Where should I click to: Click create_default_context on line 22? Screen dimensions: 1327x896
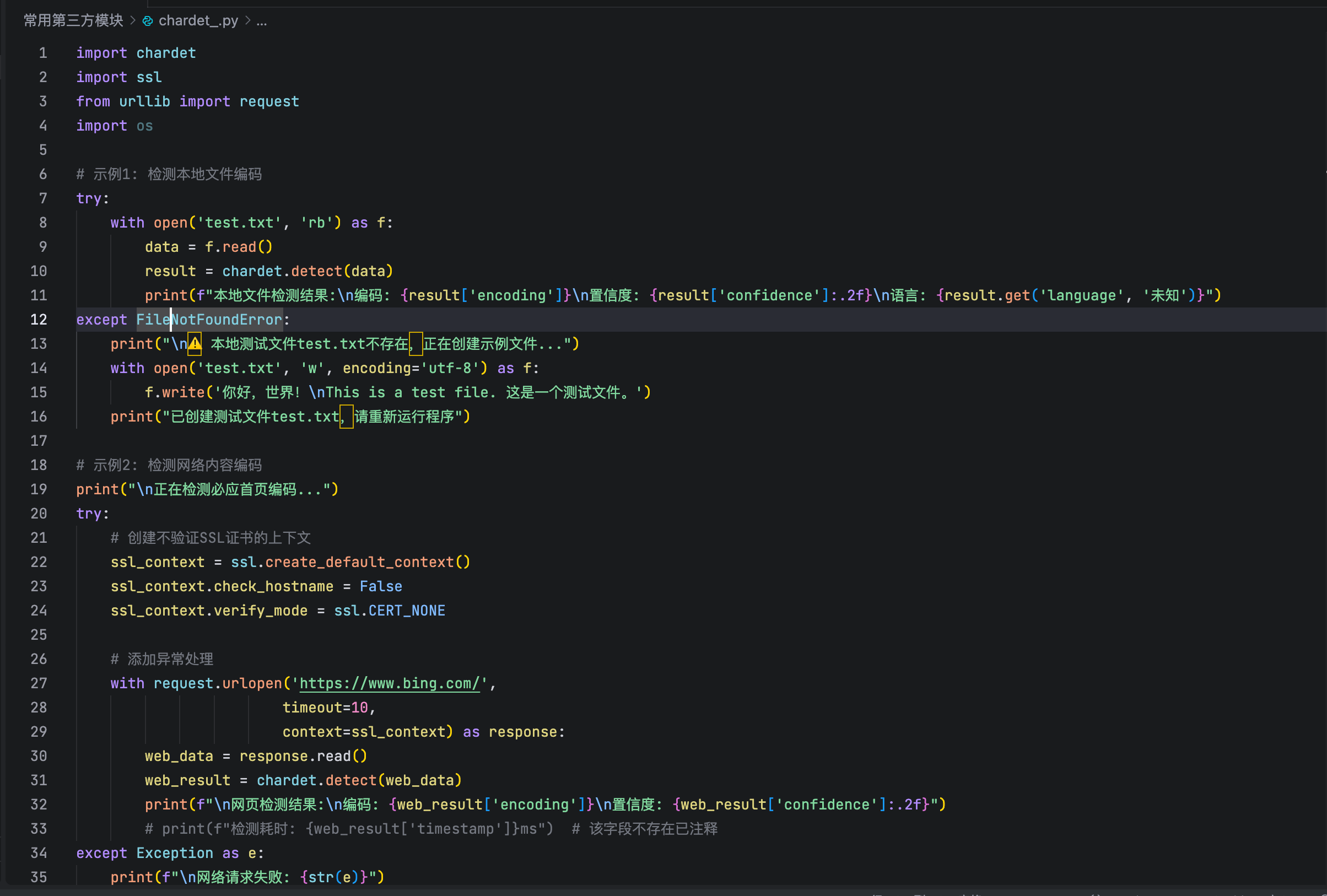[359, 563]
